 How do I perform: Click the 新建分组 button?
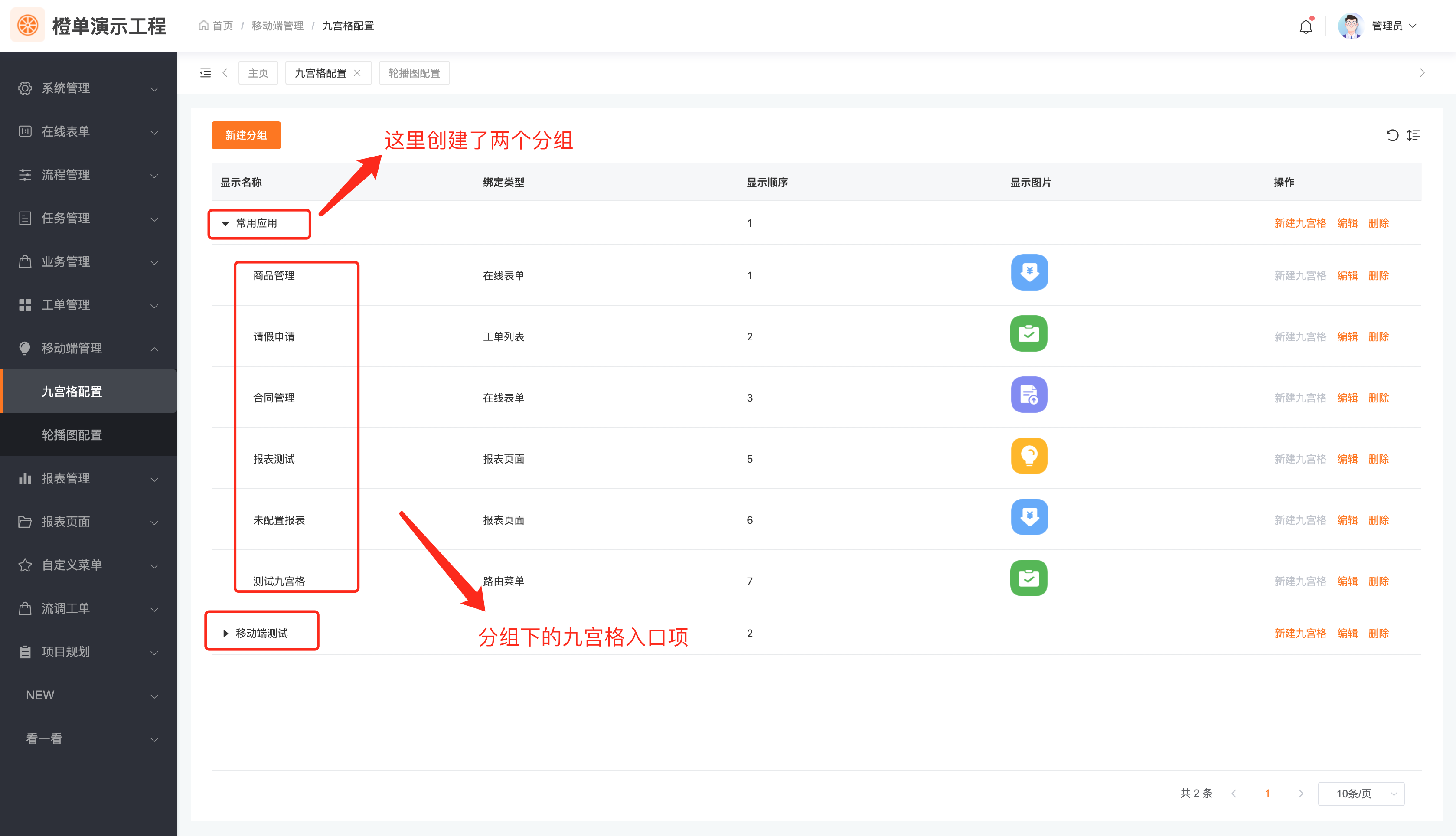click(x=246, y=135)
